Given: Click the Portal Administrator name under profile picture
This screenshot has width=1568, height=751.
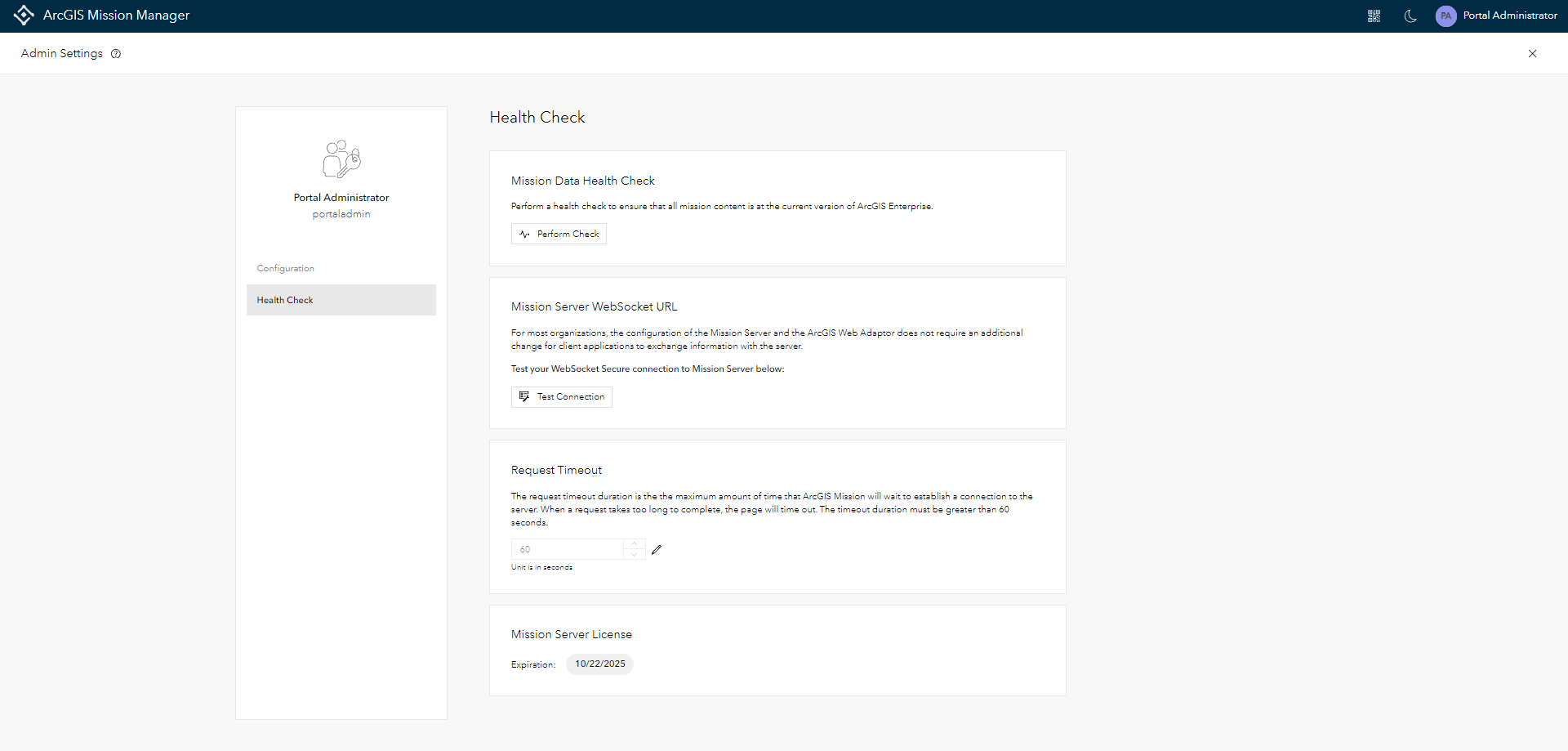Looking at the screenshot, I should tap(341, 198).
